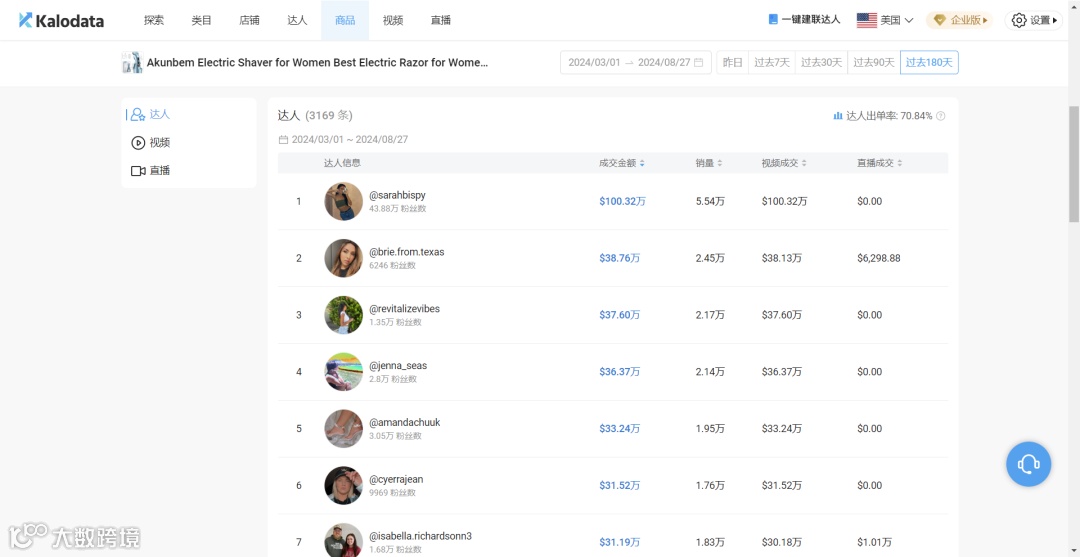
Task: Open @cyerrajean avatar
Action: (x=344, y=485)
